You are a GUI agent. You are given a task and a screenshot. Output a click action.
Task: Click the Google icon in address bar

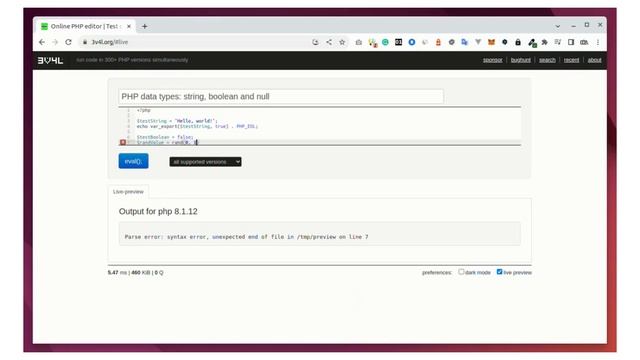(315, 42)
